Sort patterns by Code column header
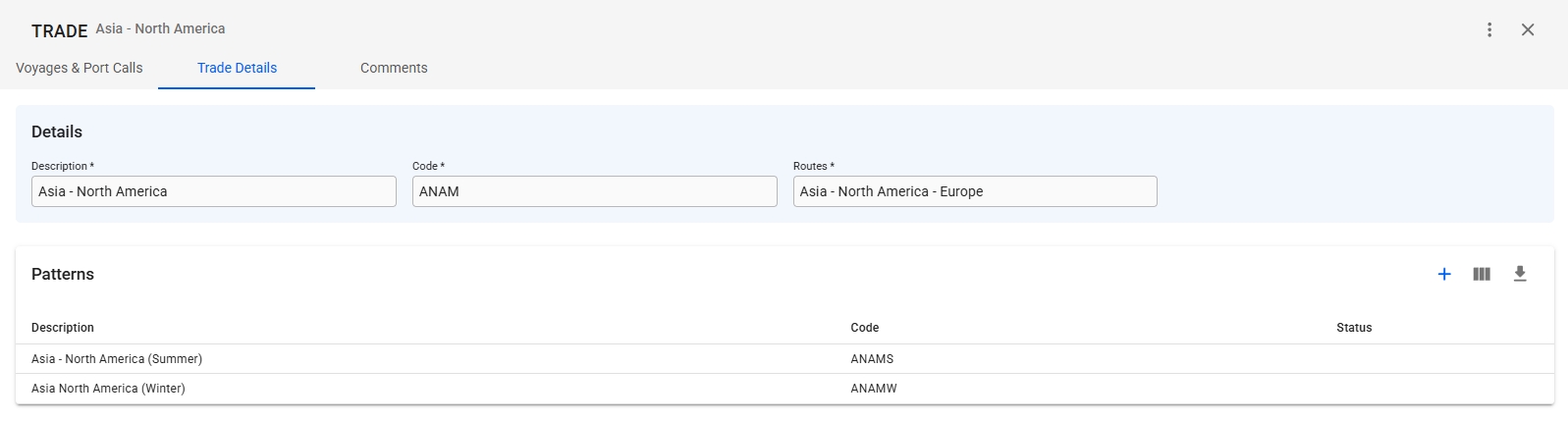 [x=865, y=328]
